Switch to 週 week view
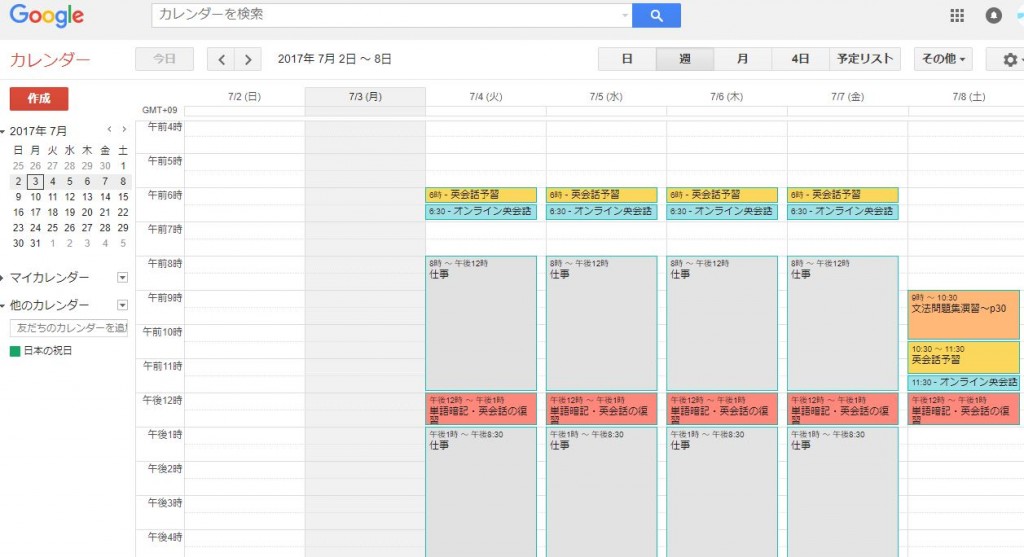 click(x=685, y=59)
